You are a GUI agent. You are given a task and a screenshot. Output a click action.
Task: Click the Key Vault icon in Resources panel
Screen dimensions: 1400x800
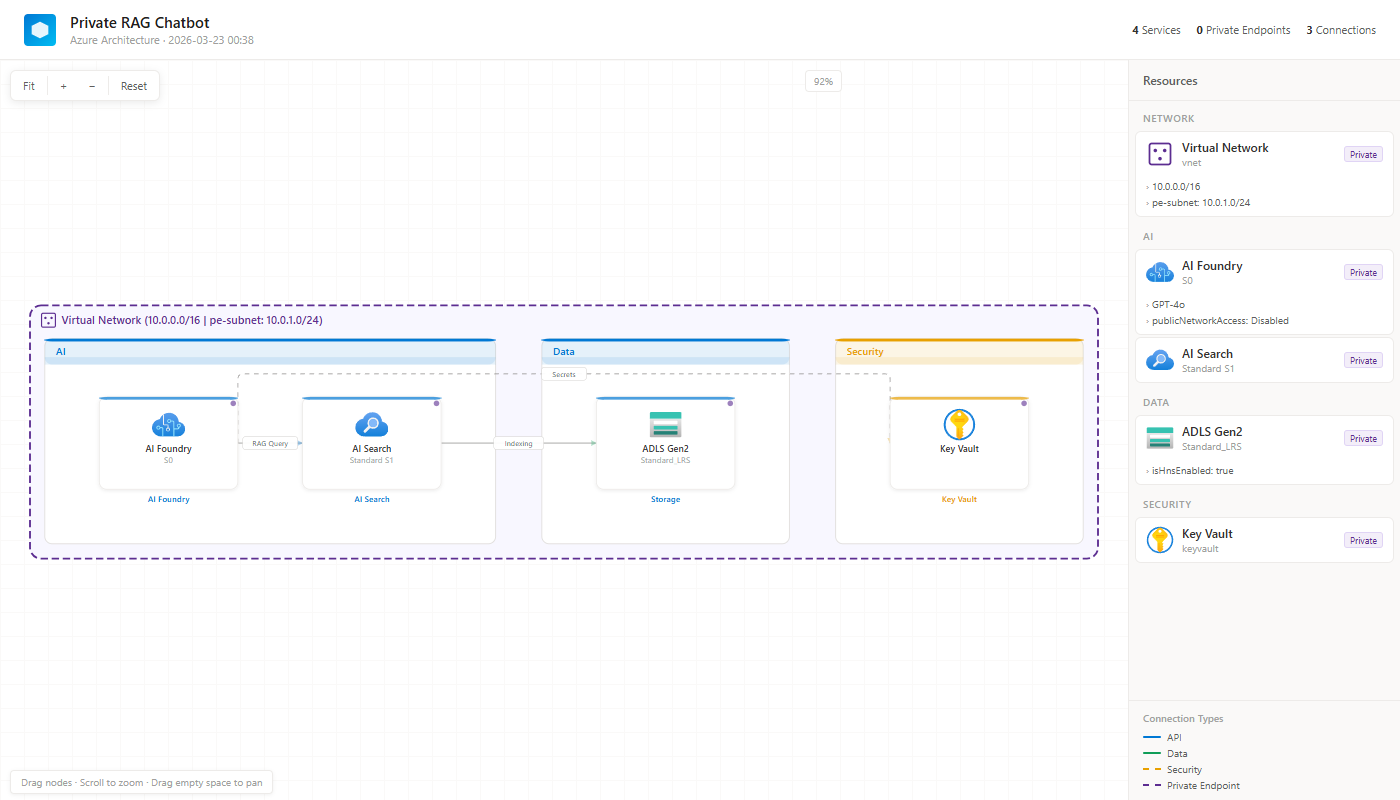coord(1160,540)
